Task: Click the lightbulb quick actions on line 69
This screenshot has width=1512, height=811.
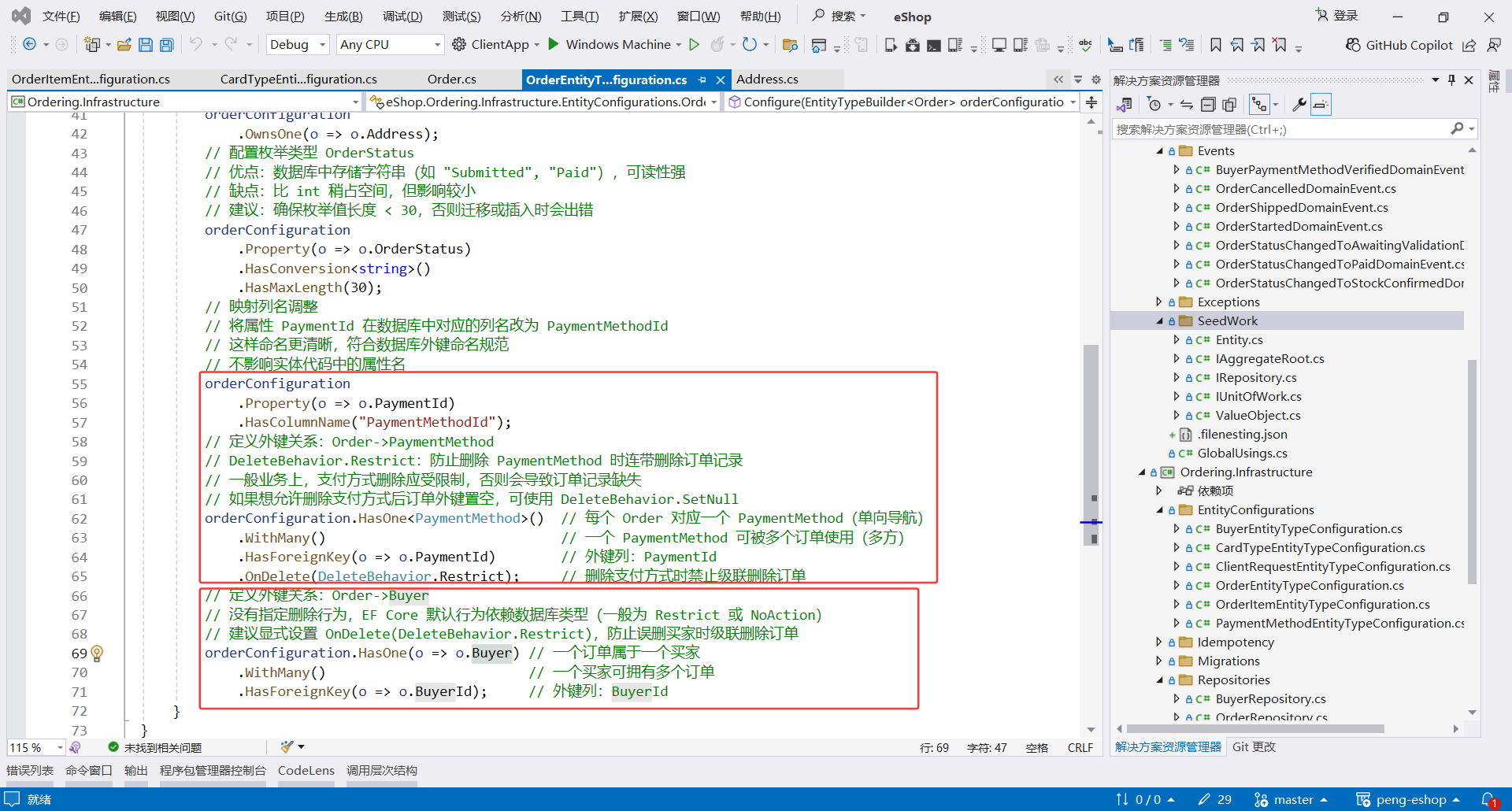Action: 97,653
